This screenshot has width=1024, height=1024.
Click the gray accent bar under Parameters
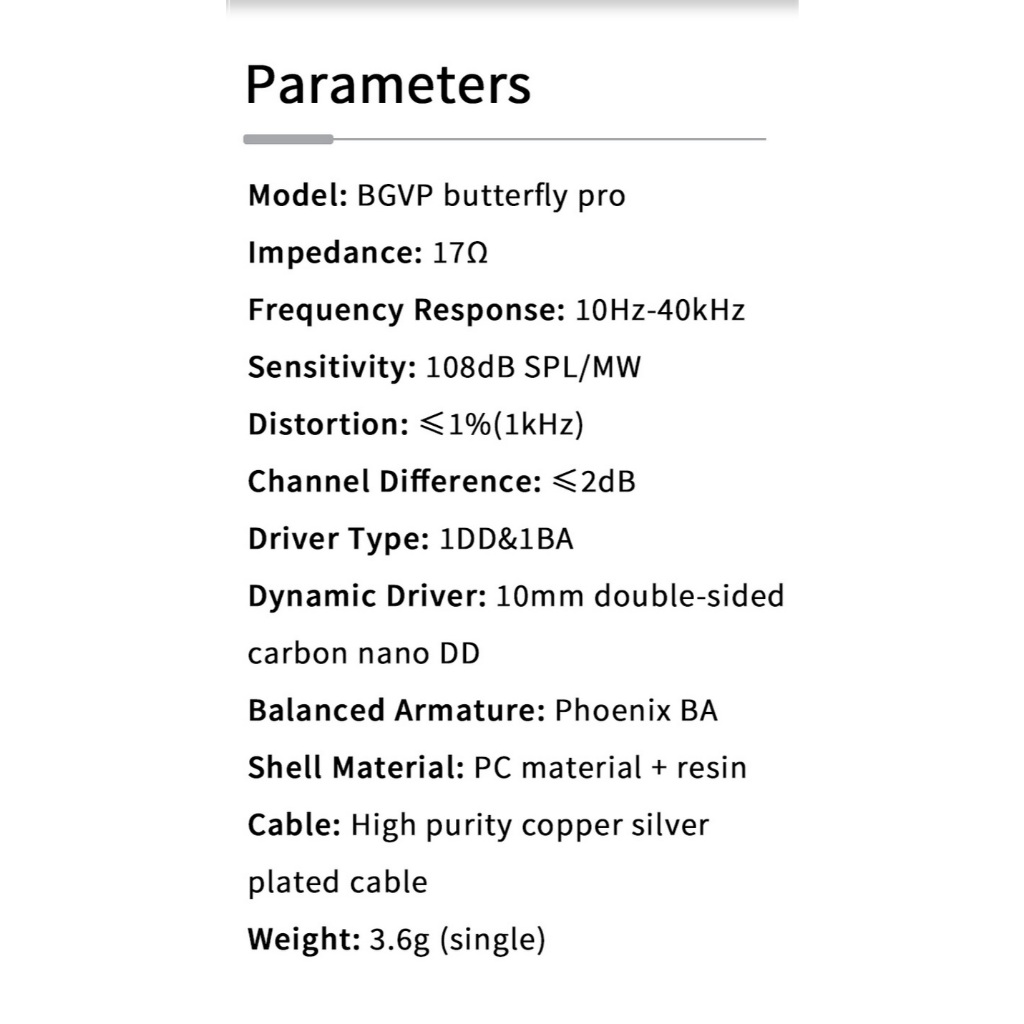[288, 139]
